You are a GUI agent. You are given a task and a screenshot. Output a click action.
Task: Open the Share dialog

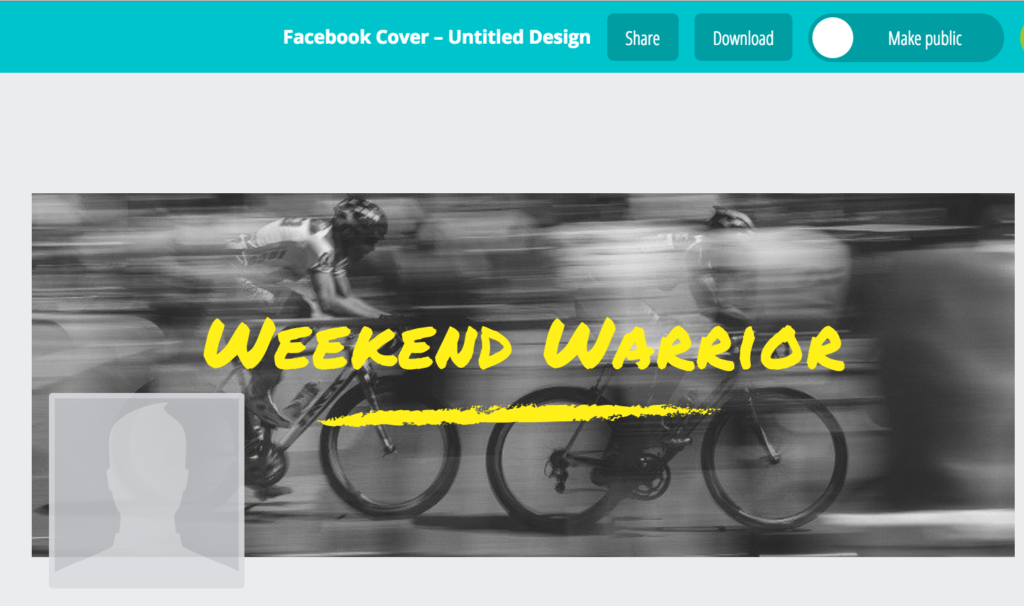click(643, 38)
